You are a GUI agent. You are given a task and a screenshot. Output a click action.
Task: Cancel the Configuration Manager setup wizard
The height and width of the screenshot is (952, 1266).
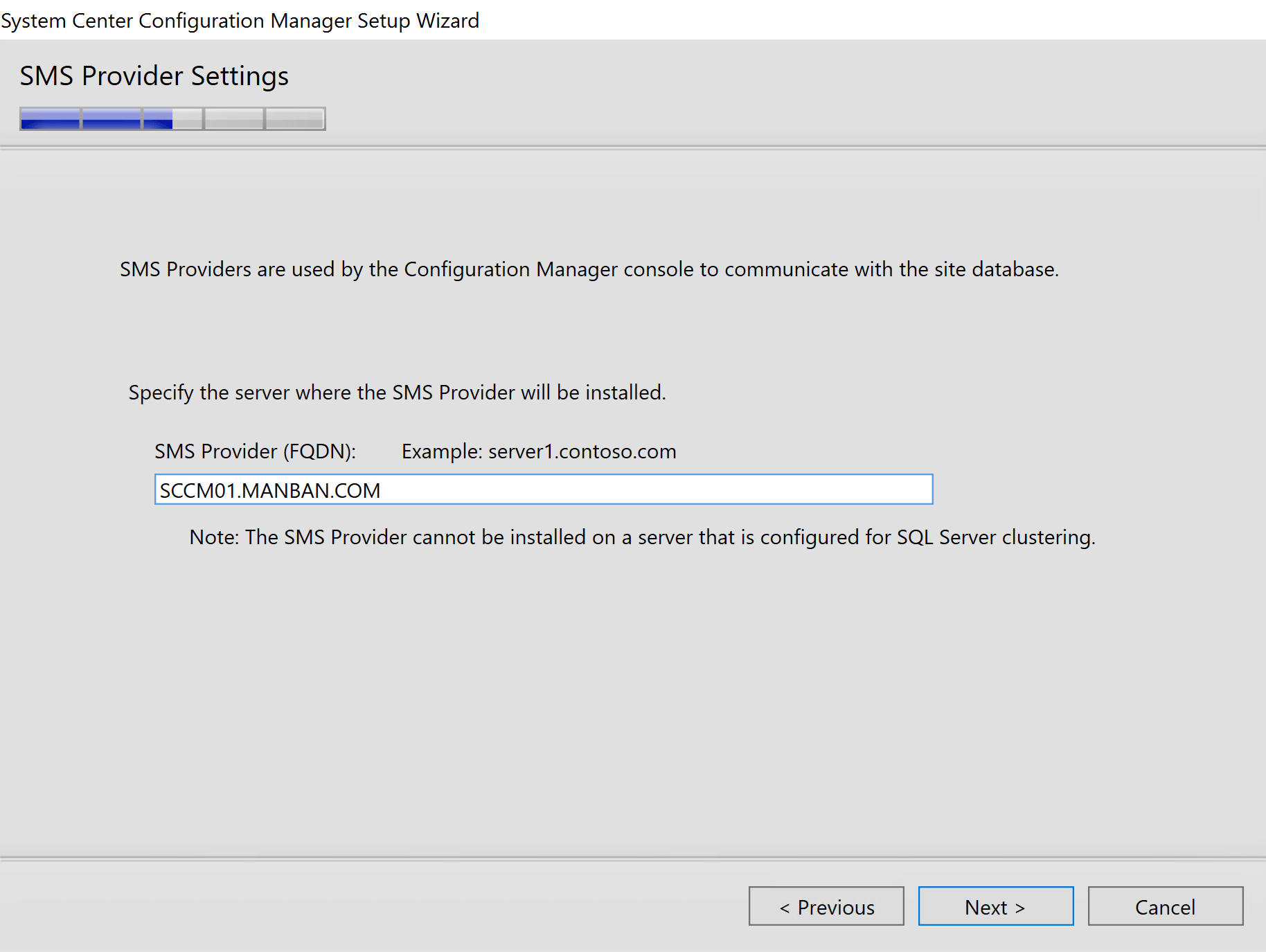1165,906
